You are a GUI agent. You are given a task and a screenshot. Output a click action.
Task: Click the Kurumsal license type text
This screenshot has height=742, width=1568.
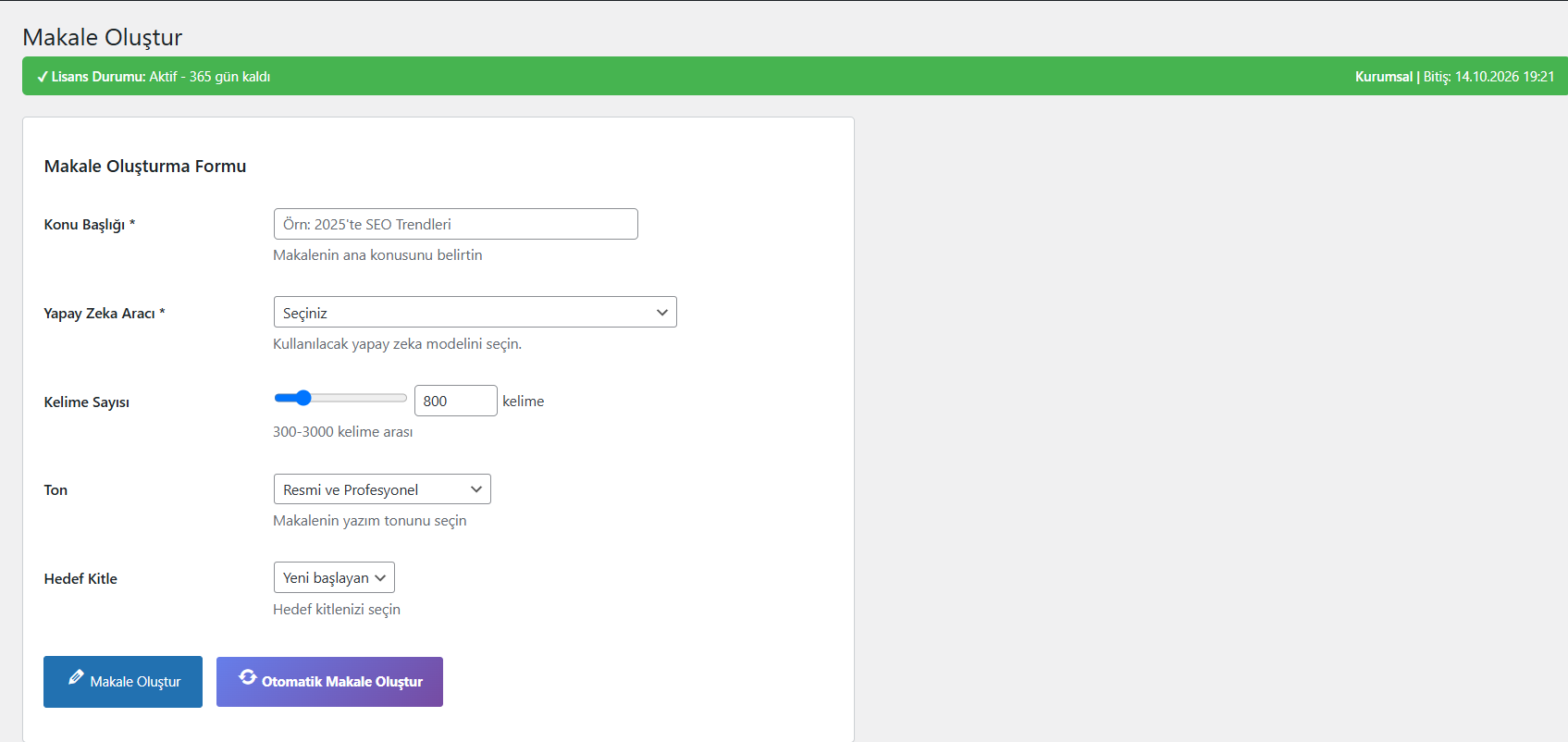pos(1383,77)
